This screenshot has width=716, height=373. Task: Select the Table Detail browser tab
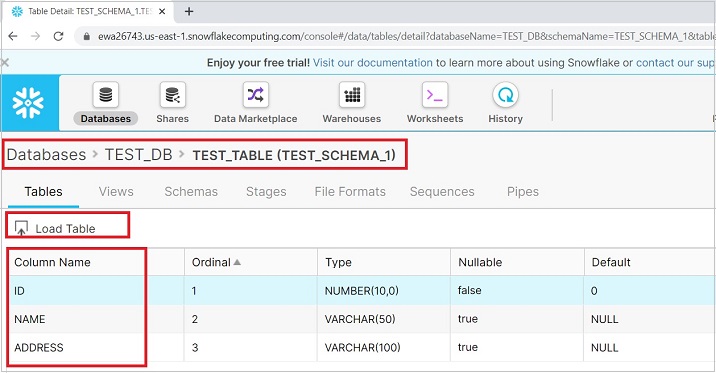click(x=89, y=11)
